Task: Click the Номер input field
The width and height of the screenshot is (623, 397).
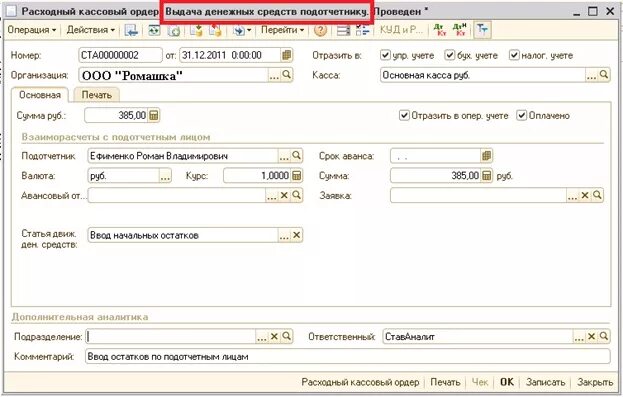Action: pyautogui.click(x=120, y=55)
